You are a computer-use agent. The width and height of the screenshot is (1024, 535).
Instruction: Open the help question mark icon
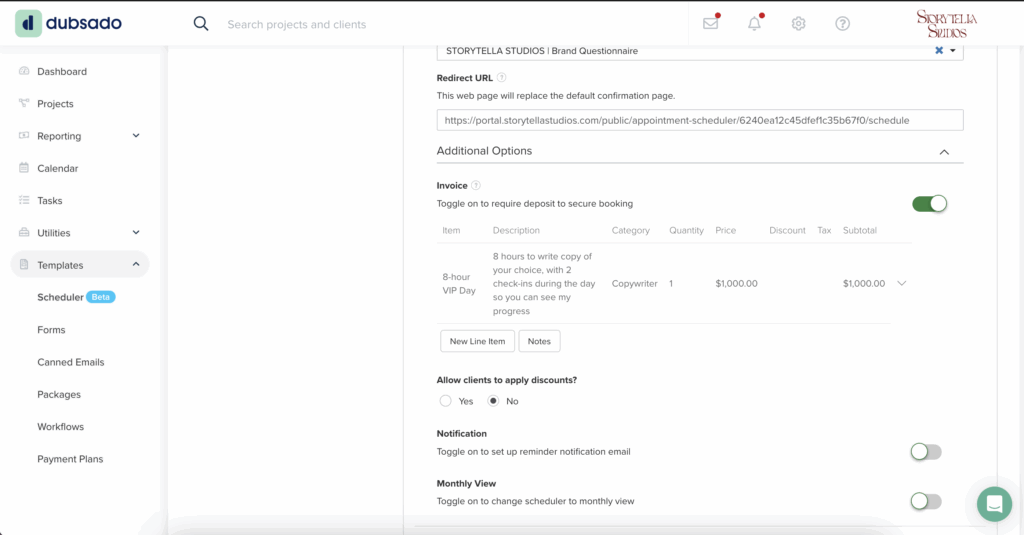(x=842, y=24)
